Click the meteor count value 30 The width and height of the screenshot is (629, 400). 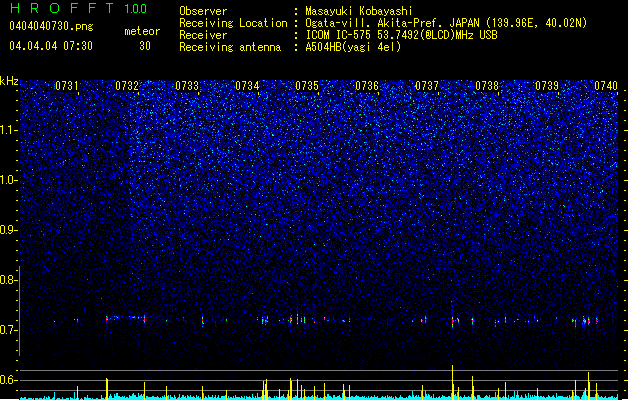145,46
